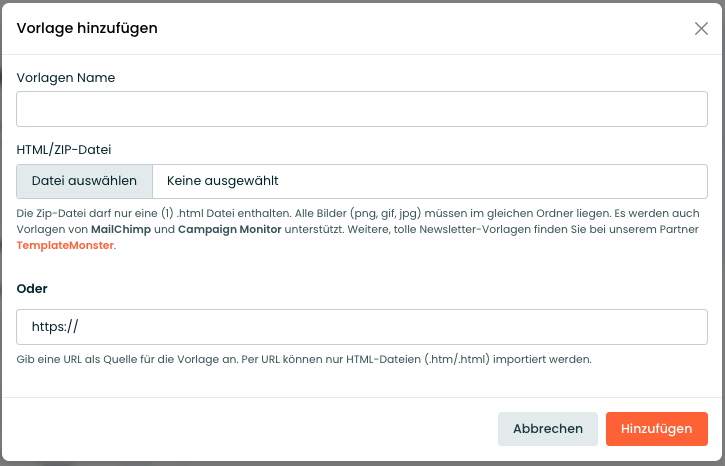
Task: Click the HTML/ZIP-Datei label
Action: click(64, 150)
